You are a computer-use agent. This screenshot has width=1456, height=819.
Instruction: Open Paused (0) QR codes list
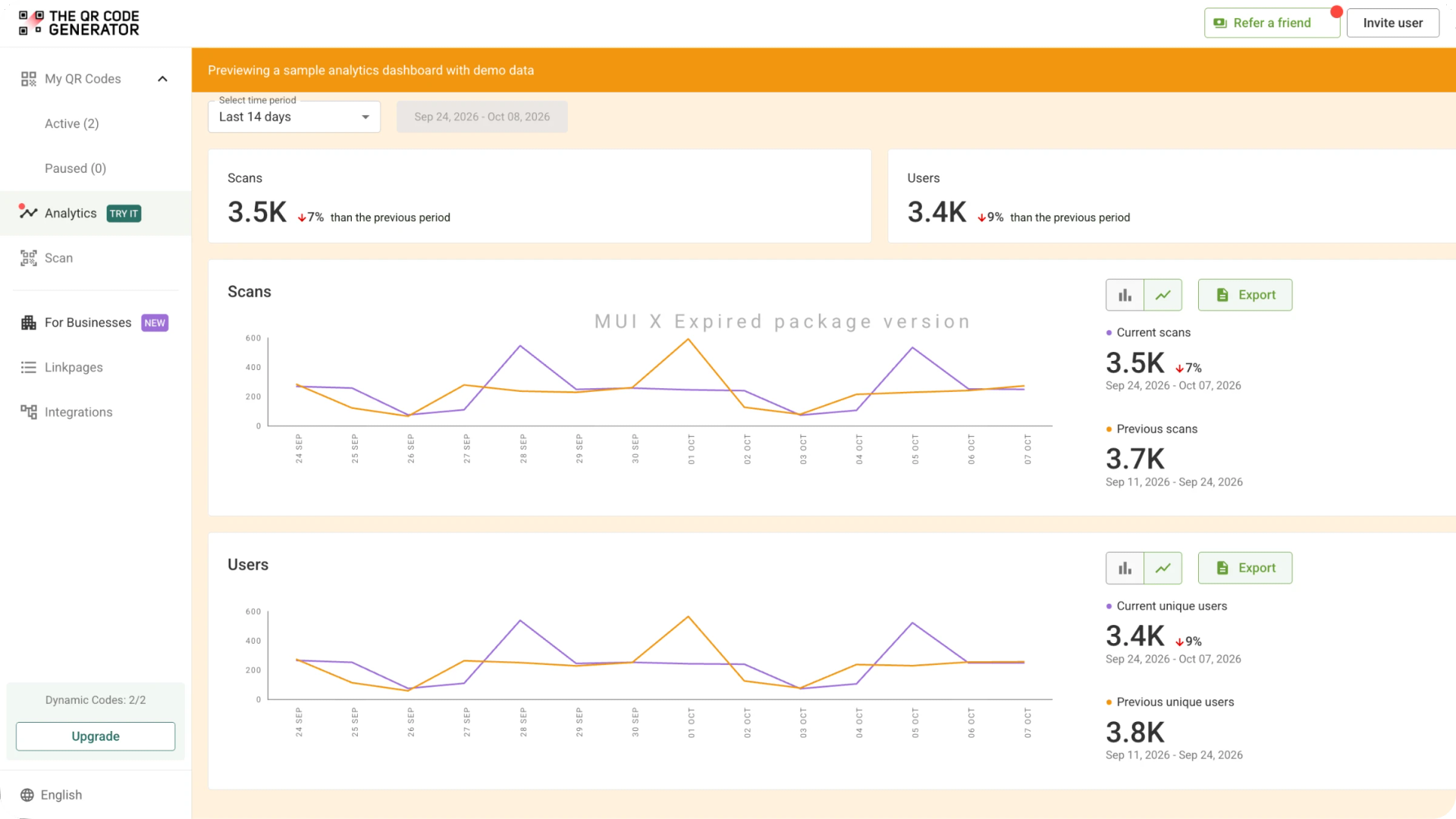[75, 168]
